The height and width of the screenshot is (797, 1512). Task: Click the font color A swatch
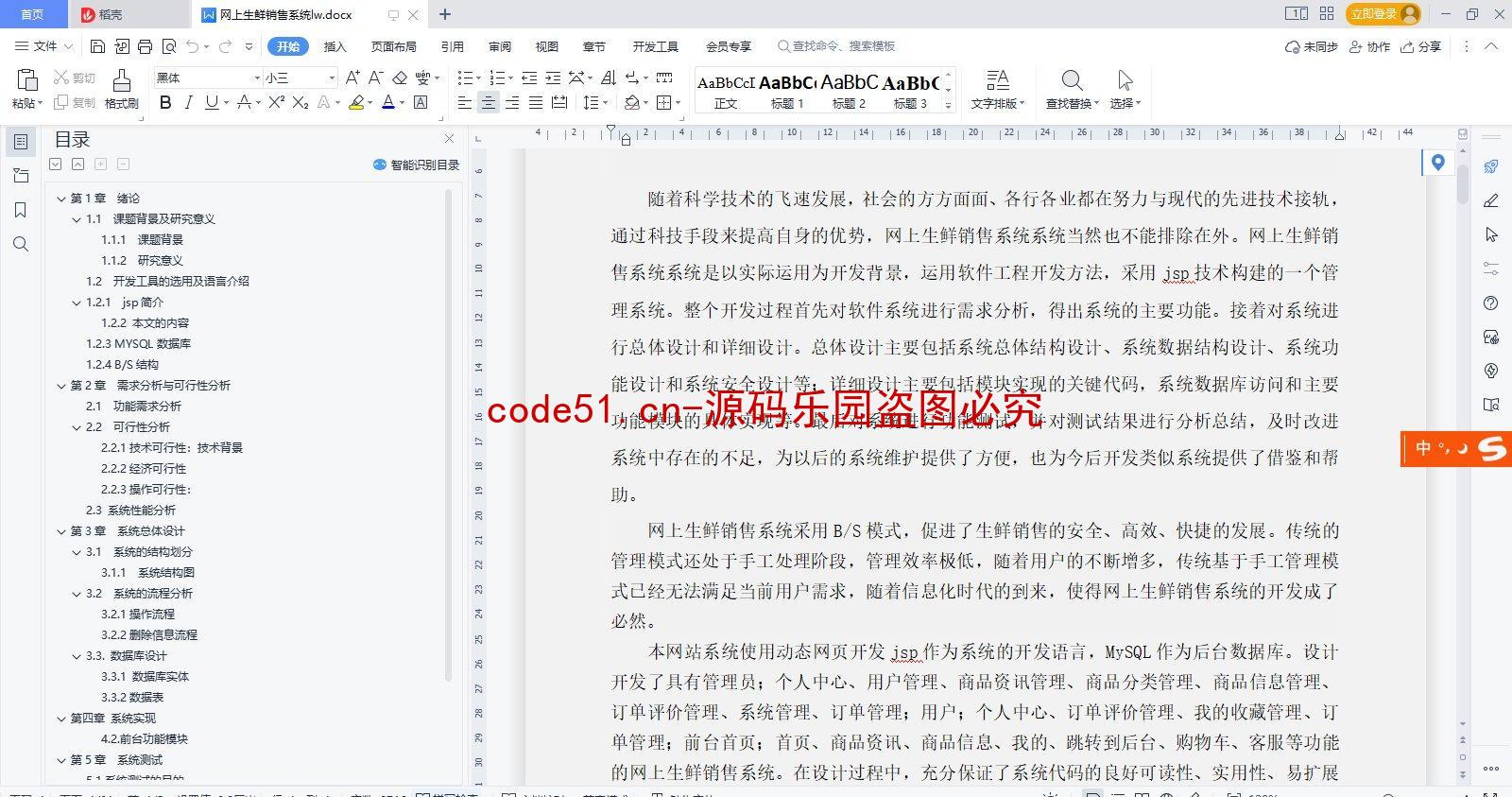[387, 102]
